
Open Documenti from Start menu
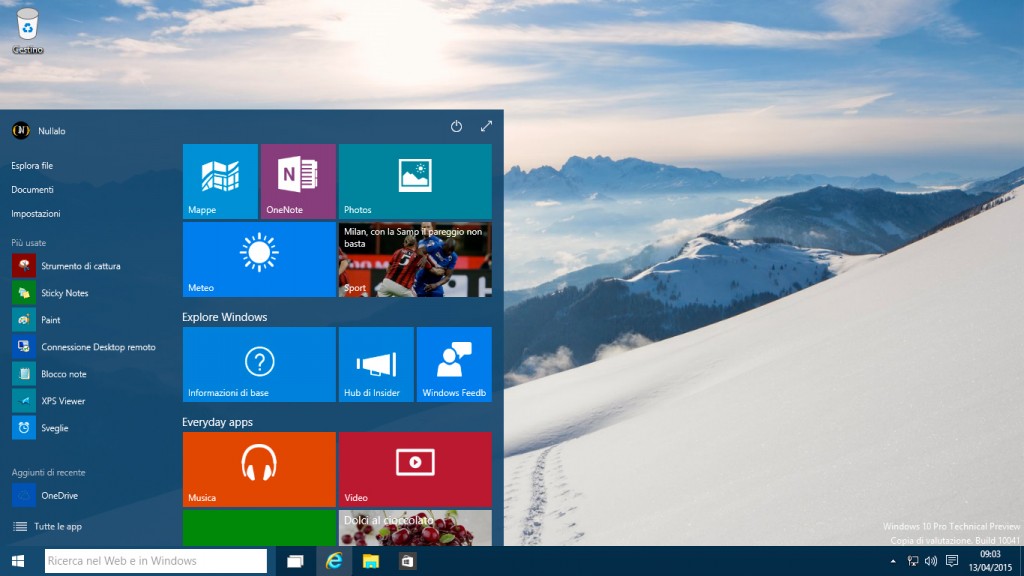click(32, 189)
